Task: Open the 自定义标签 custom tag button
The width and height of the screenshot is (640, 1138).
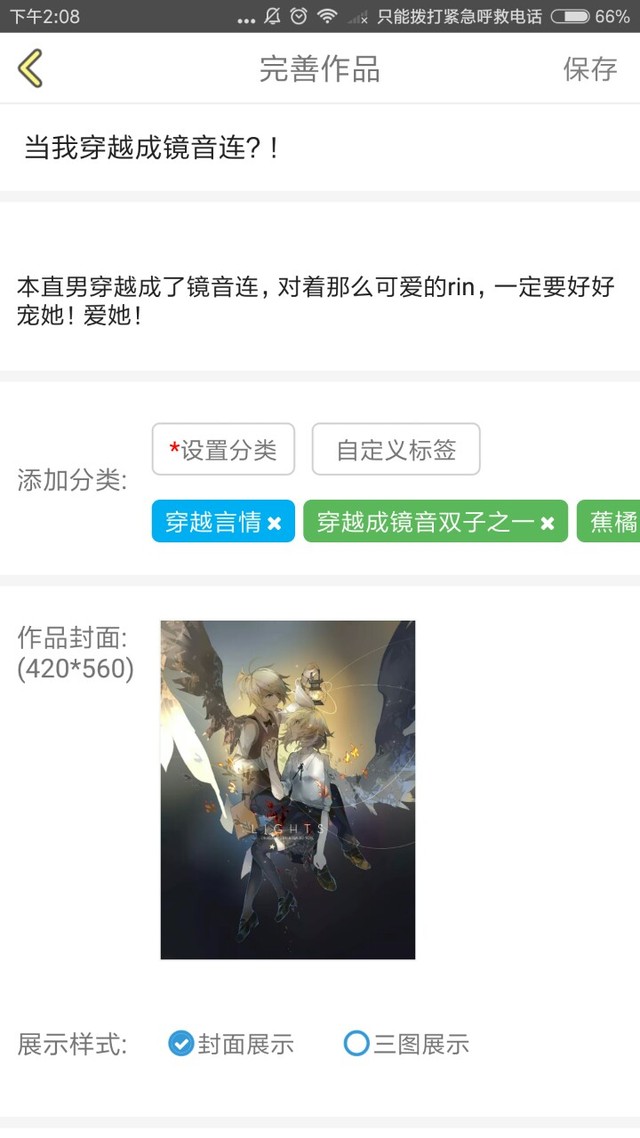Action: [x=396, y=449]
